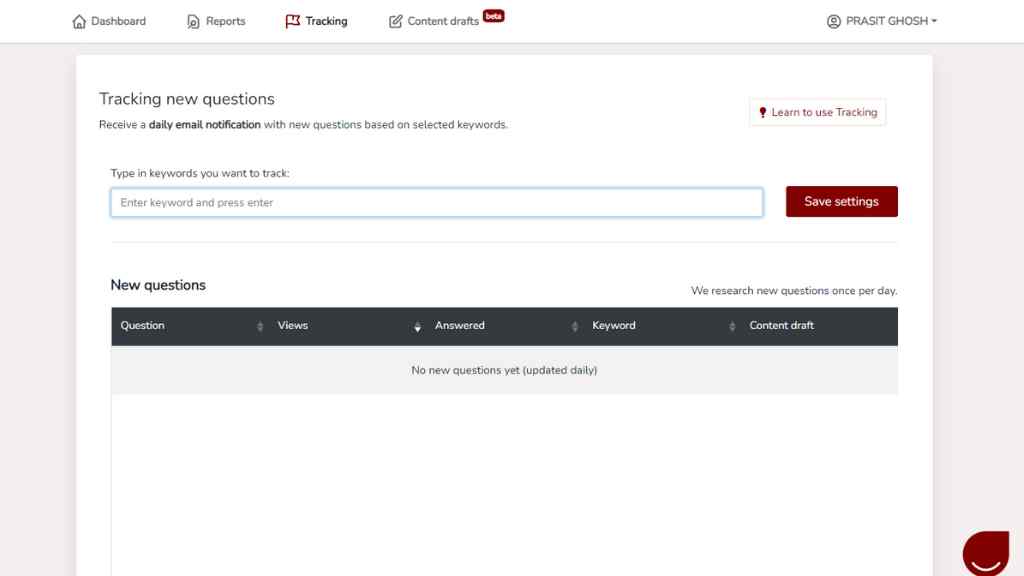Sort table by Views column arrows

(x=417, y=326)
